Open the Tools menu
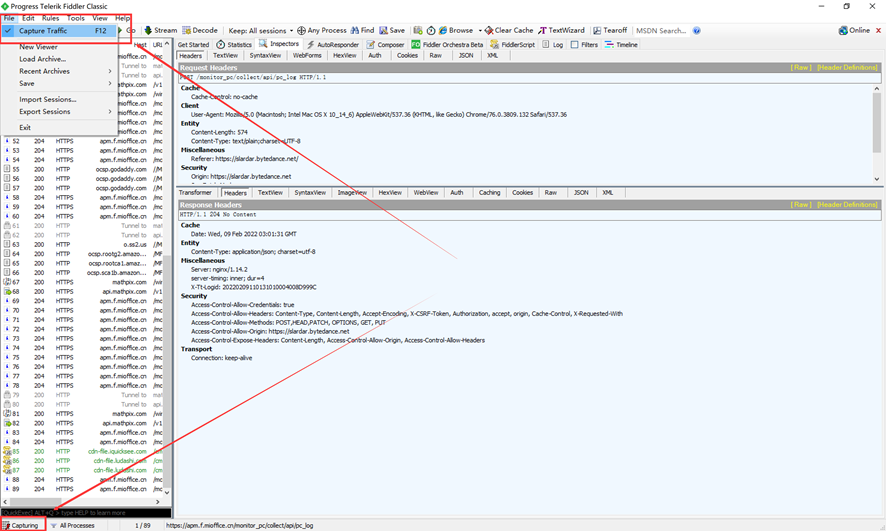886x531 pixels. (76, 18)
